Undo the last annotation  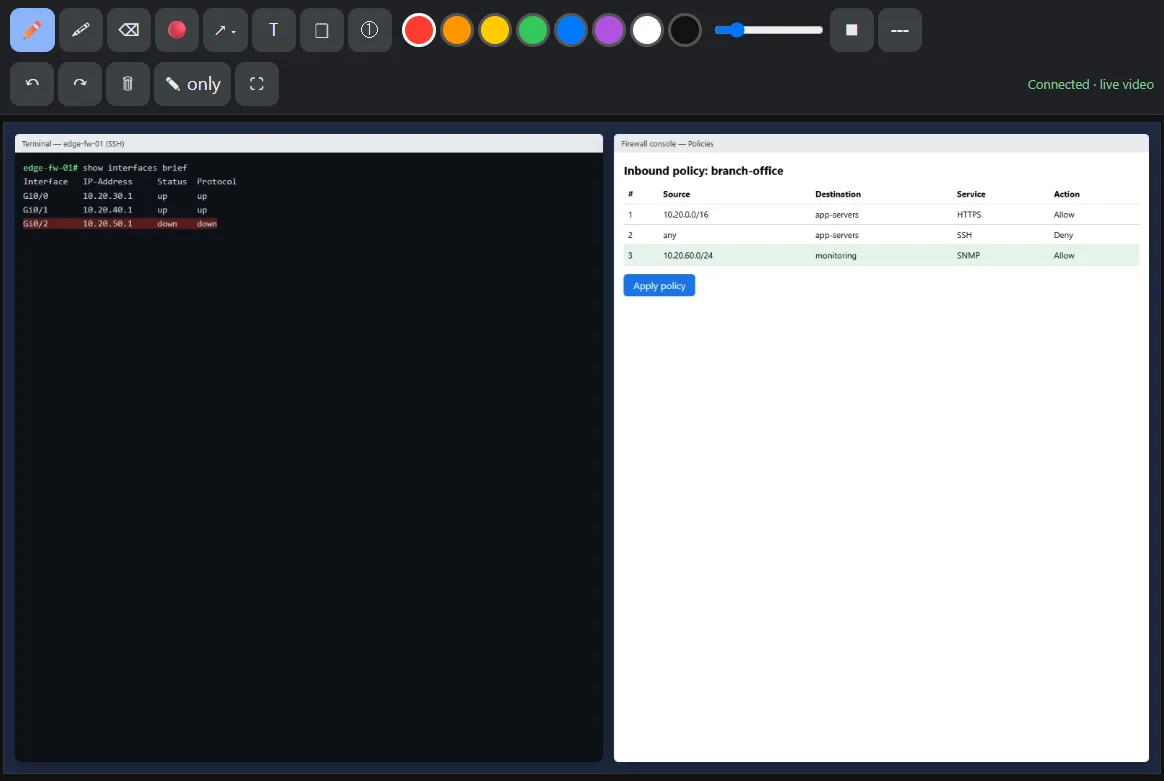[x=32, y=84]
